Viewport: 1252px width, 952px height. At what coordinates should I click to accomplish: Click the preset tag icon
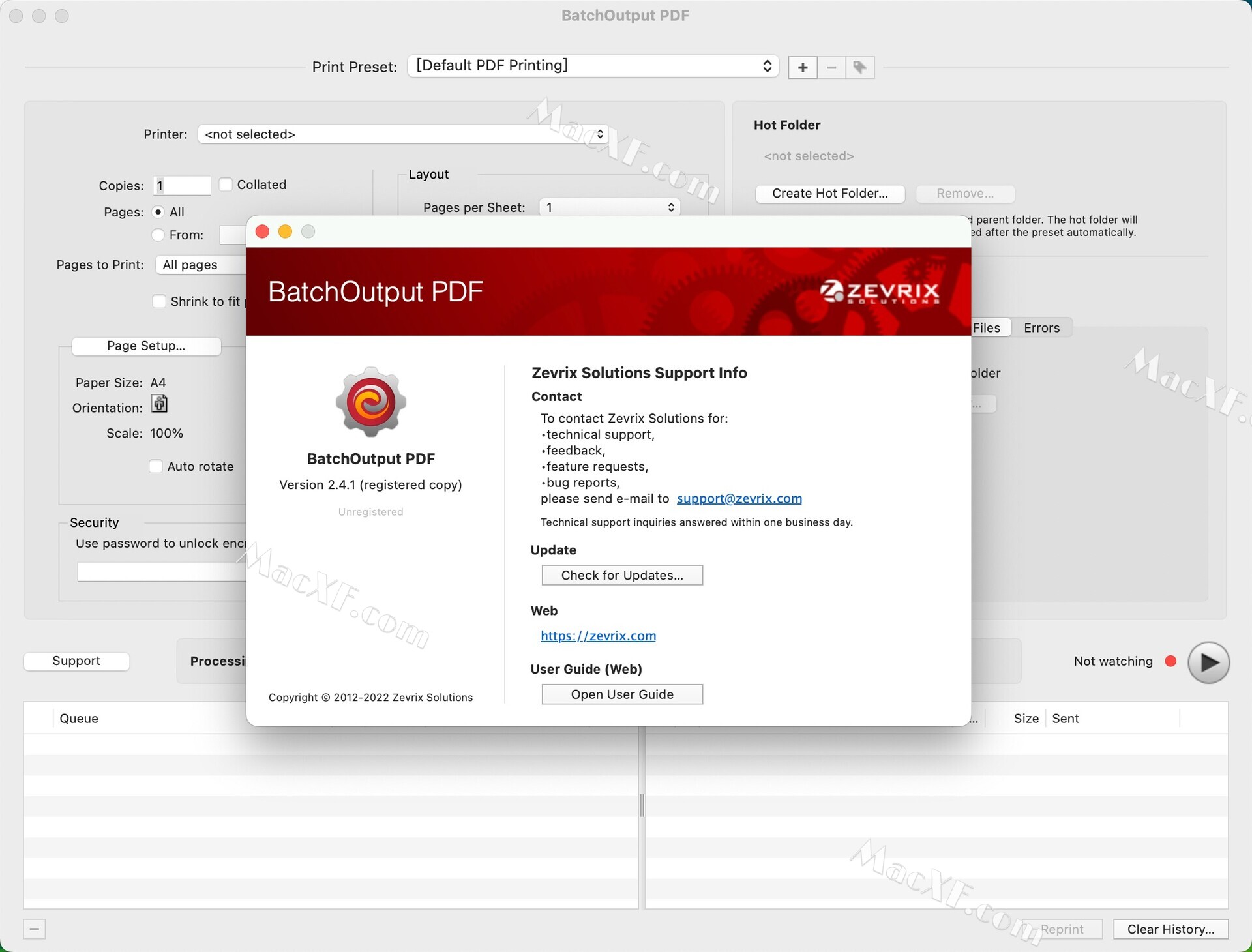tap(860, 67)
